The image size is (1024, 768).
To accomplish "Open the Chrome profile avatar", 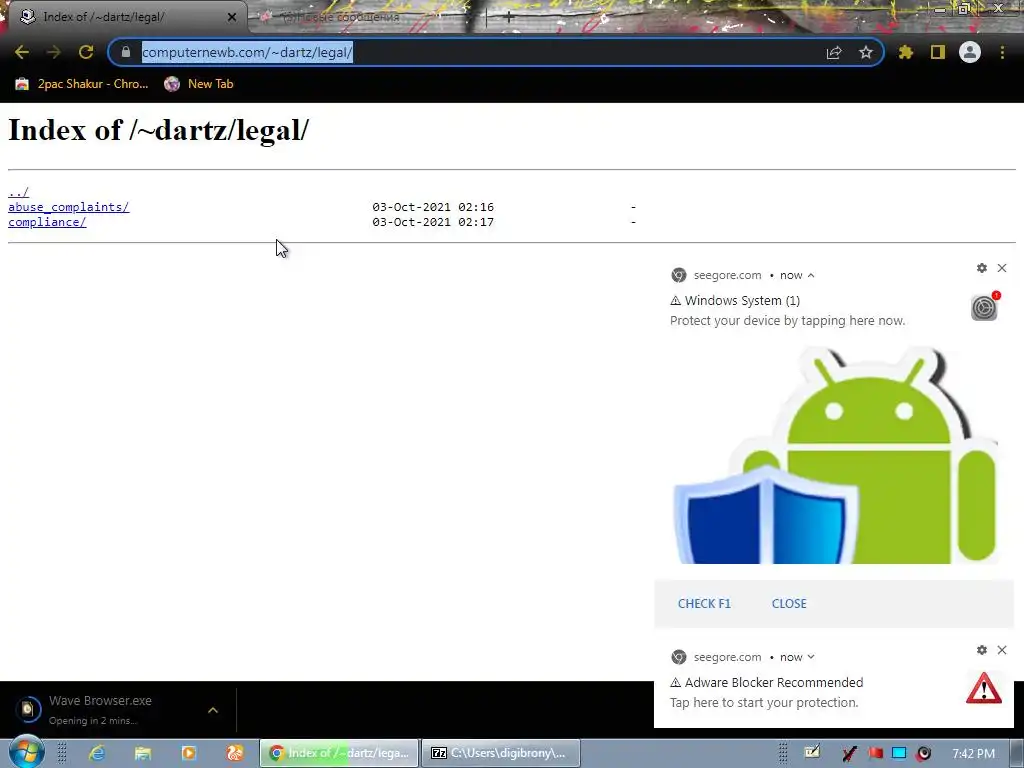I will pos(970,52).
